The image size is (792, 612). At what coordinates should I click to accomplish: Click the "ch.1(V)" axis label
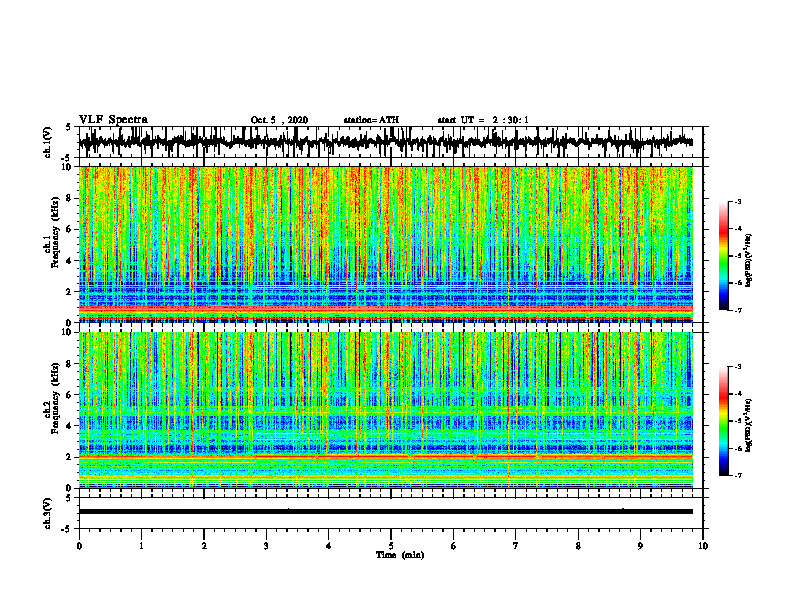coord(48,142)
